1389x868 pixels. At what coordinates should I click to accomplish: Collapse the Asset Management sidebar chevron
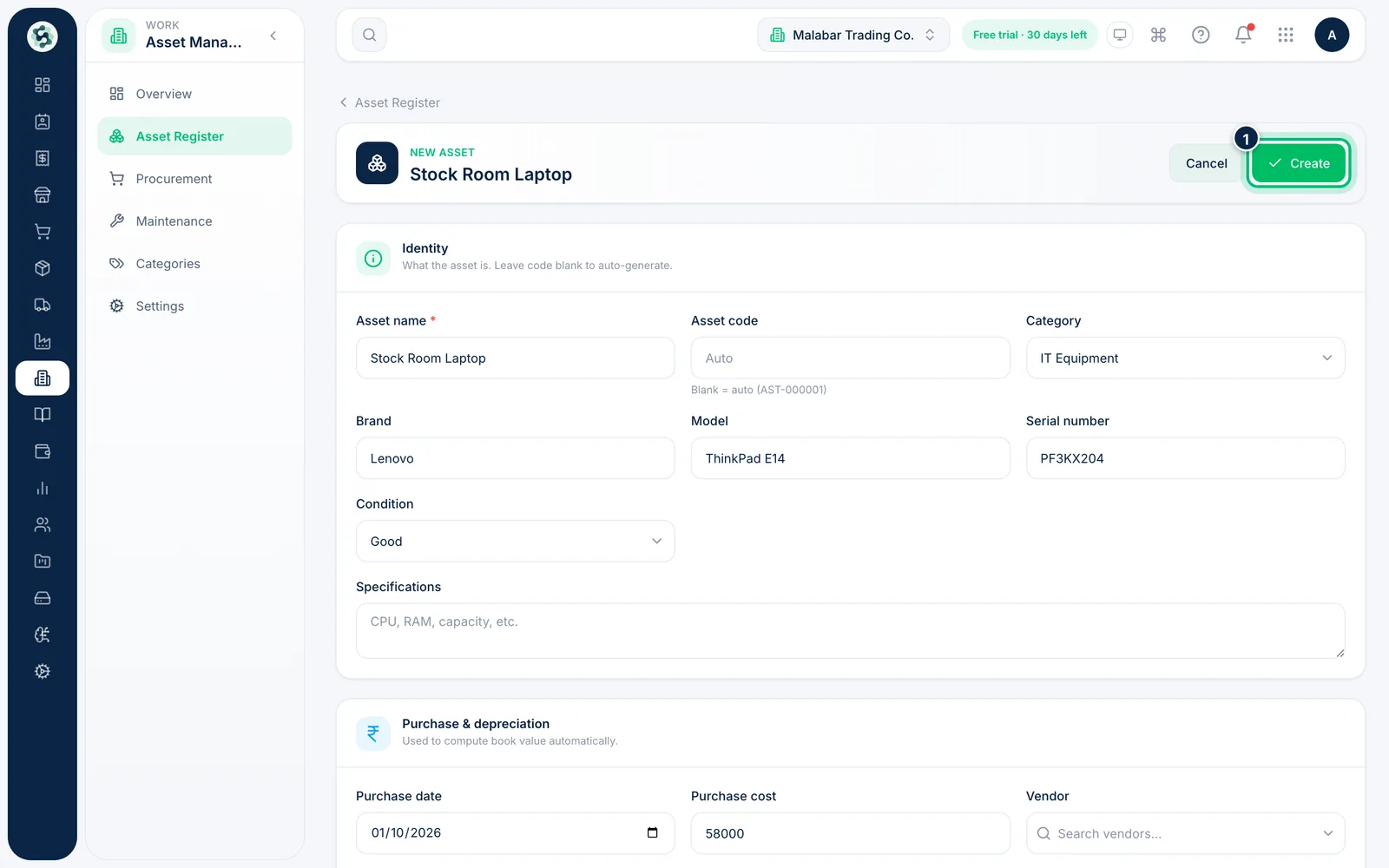[x=273, y=36]
